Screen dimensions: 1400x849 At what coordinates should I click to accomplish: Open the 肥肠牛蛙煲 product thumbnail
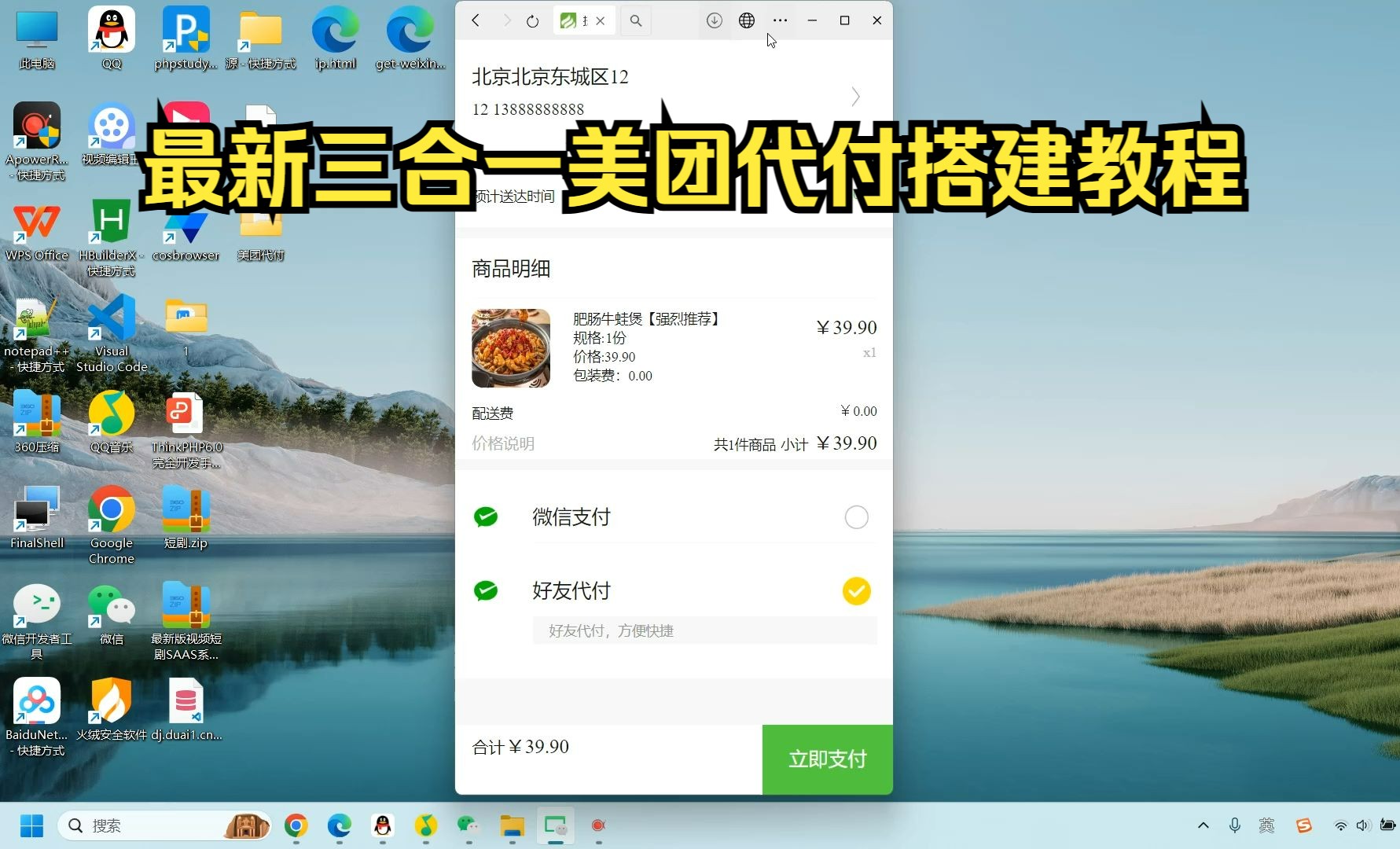(x=511, y=348)
